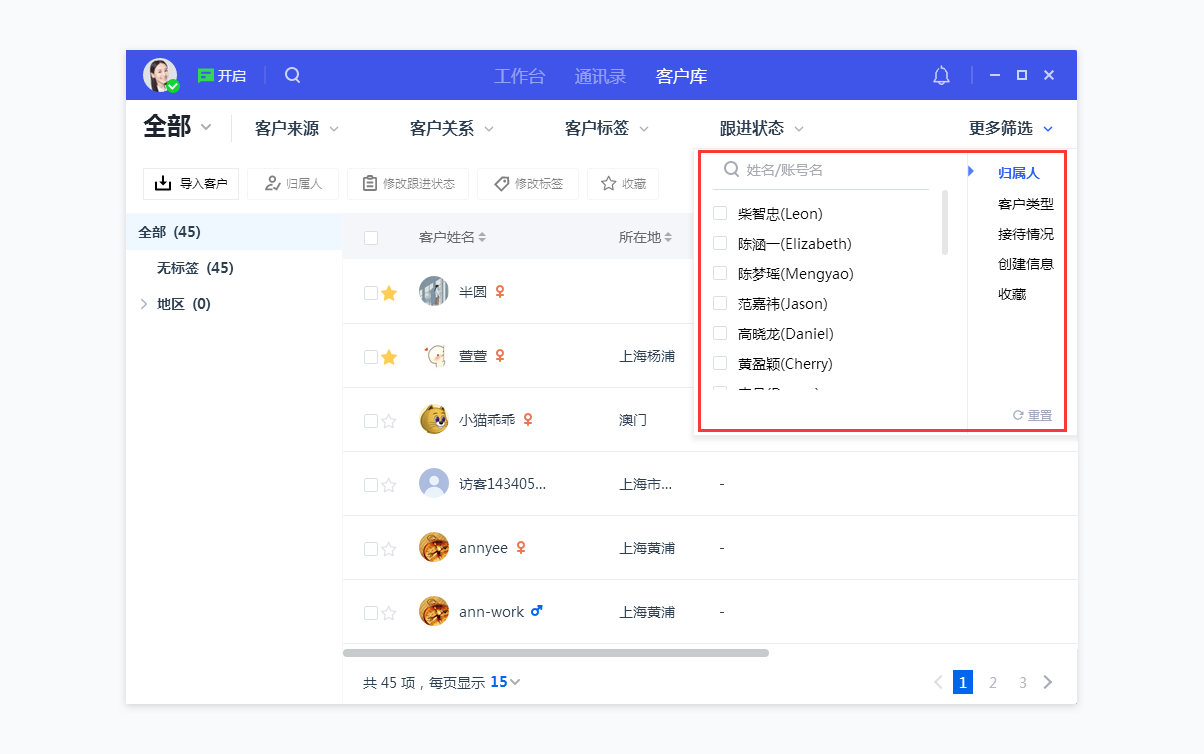Select the 创建信息 filter category
The width and height of the screenshot is (1204, 754).
[x=1026, y=264]
